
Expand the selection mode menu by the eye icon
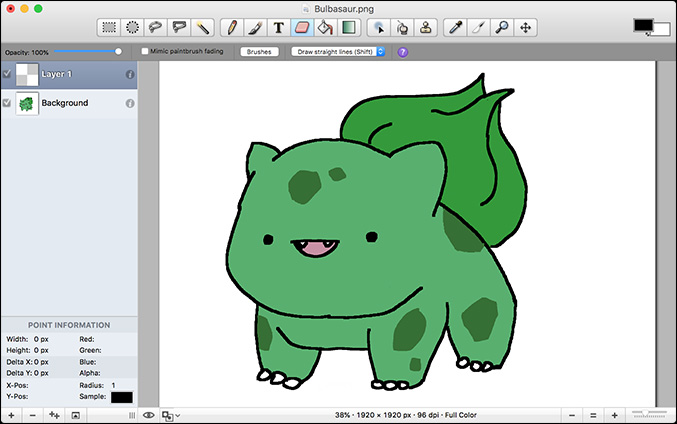pyautogui.click(x=171, y=416)
